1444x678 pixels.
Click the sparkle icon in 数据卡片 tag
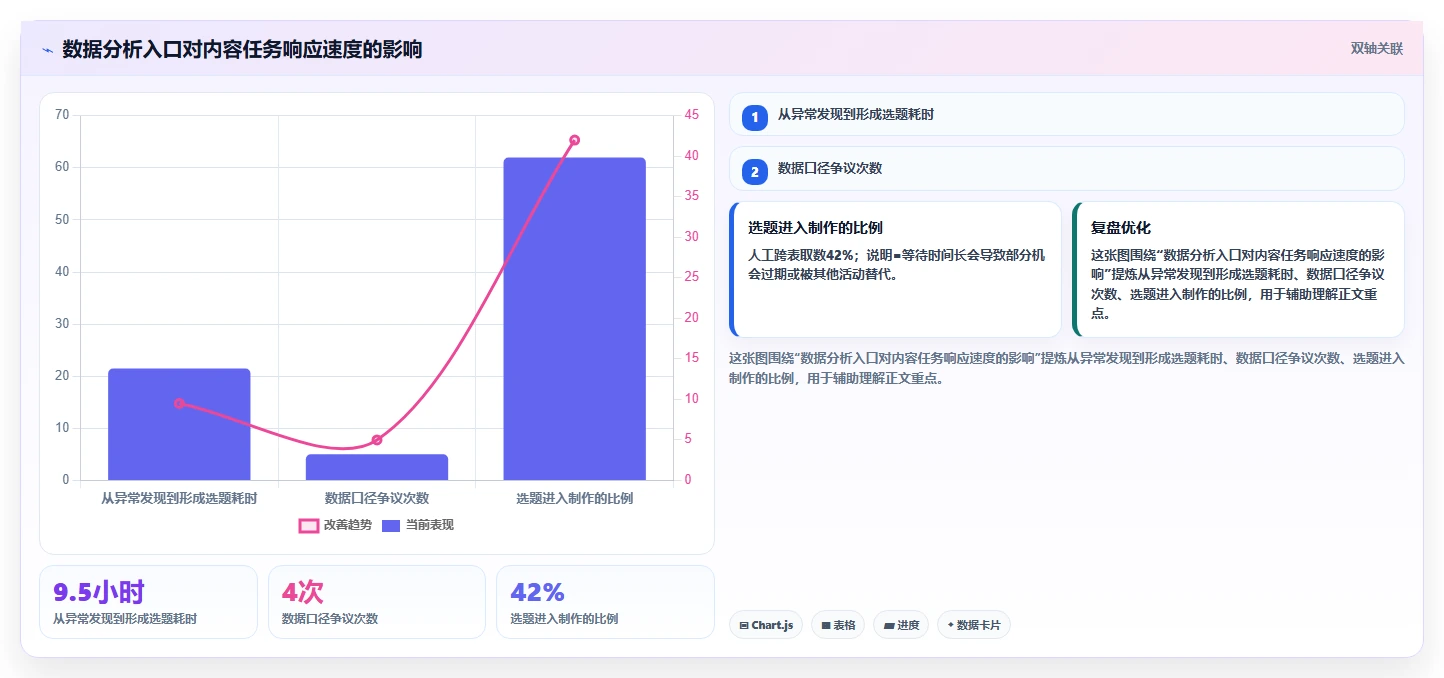[x=950, y=625]
